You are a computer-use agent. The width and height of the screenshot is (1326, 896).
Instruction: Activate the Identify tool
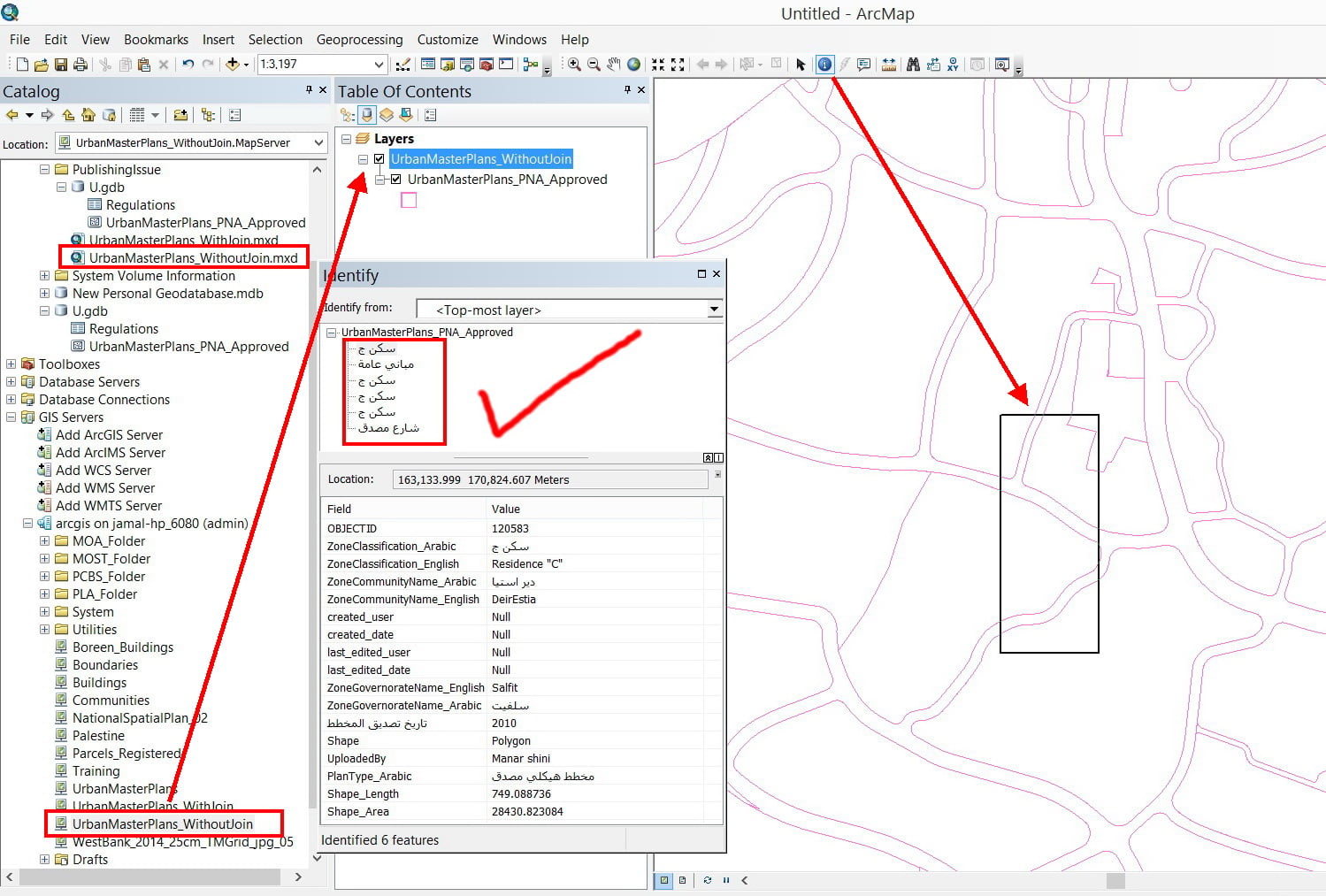(x=824, y=65)
